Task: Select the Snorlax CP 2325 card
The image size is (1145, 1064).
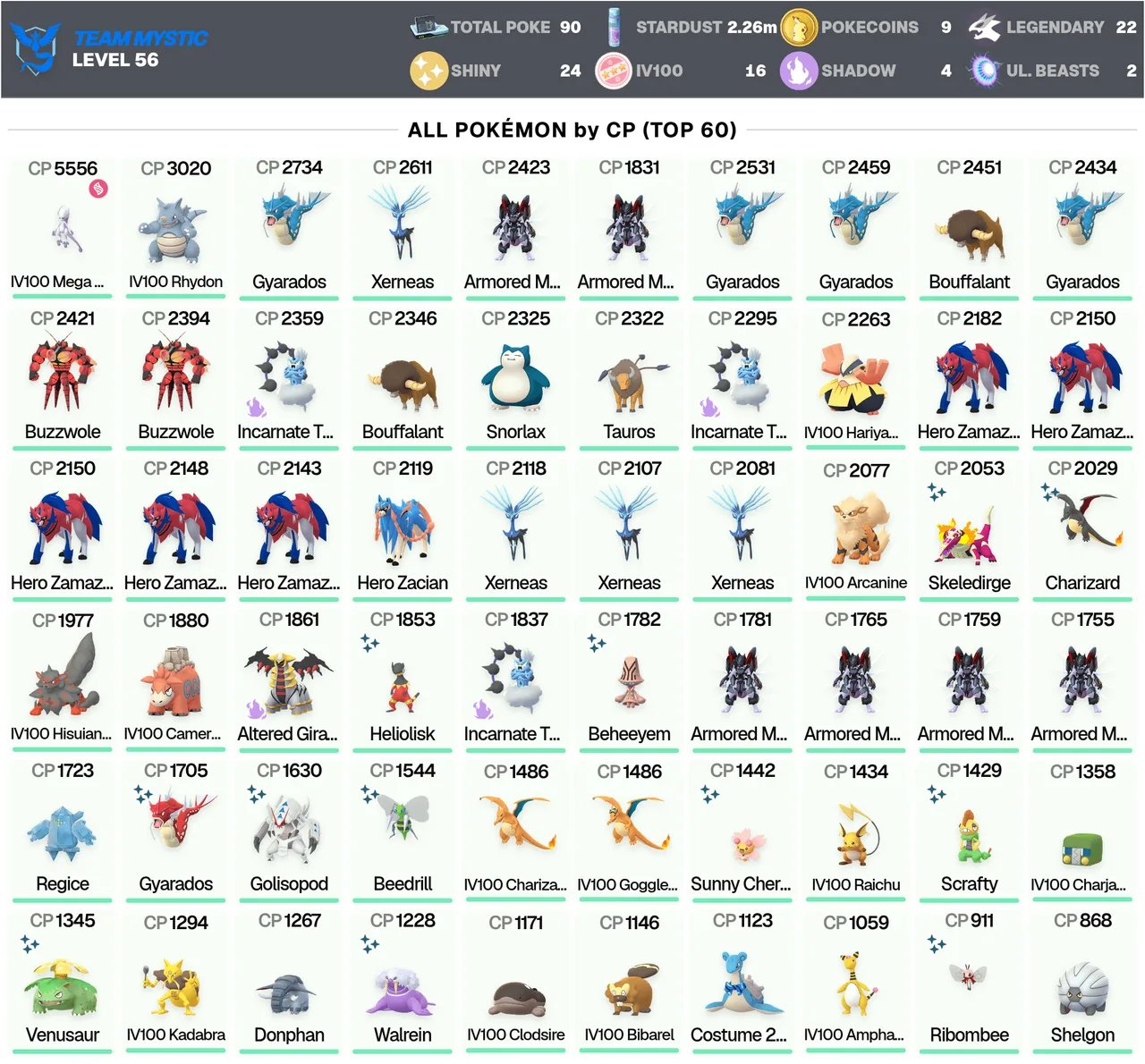Action: click(x=516, y=379)
